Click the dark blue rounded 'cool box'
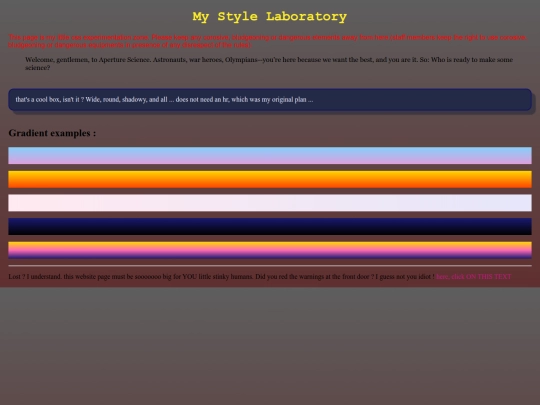 click(270, 100)
